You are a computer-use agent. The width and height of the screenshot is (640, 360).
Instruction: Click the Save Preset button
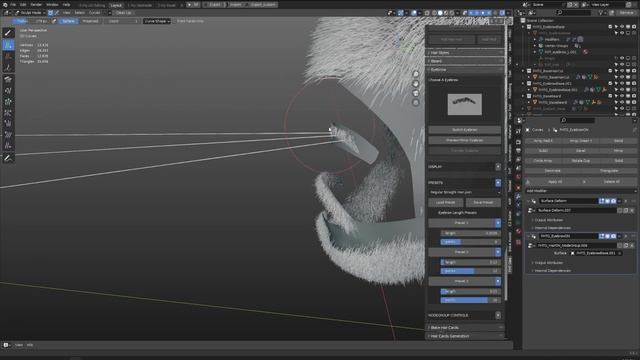pyautogui.click(x=483, y=202)
